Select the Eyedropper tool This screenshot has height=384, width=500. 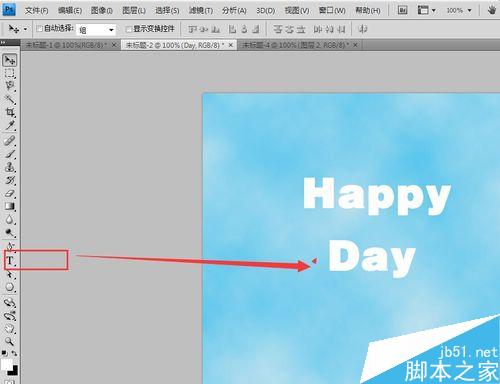[x=10, y=126]
